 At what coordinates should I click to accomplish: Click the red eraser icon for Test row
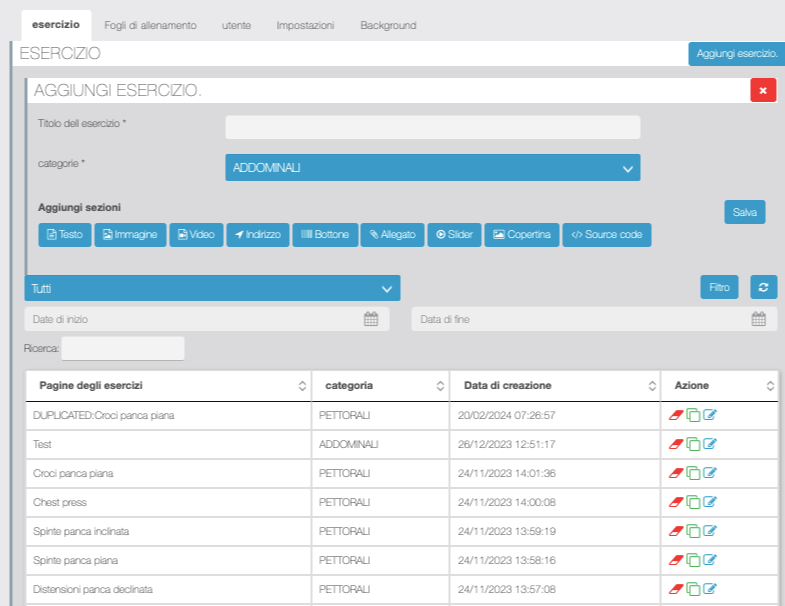(675, 444)
